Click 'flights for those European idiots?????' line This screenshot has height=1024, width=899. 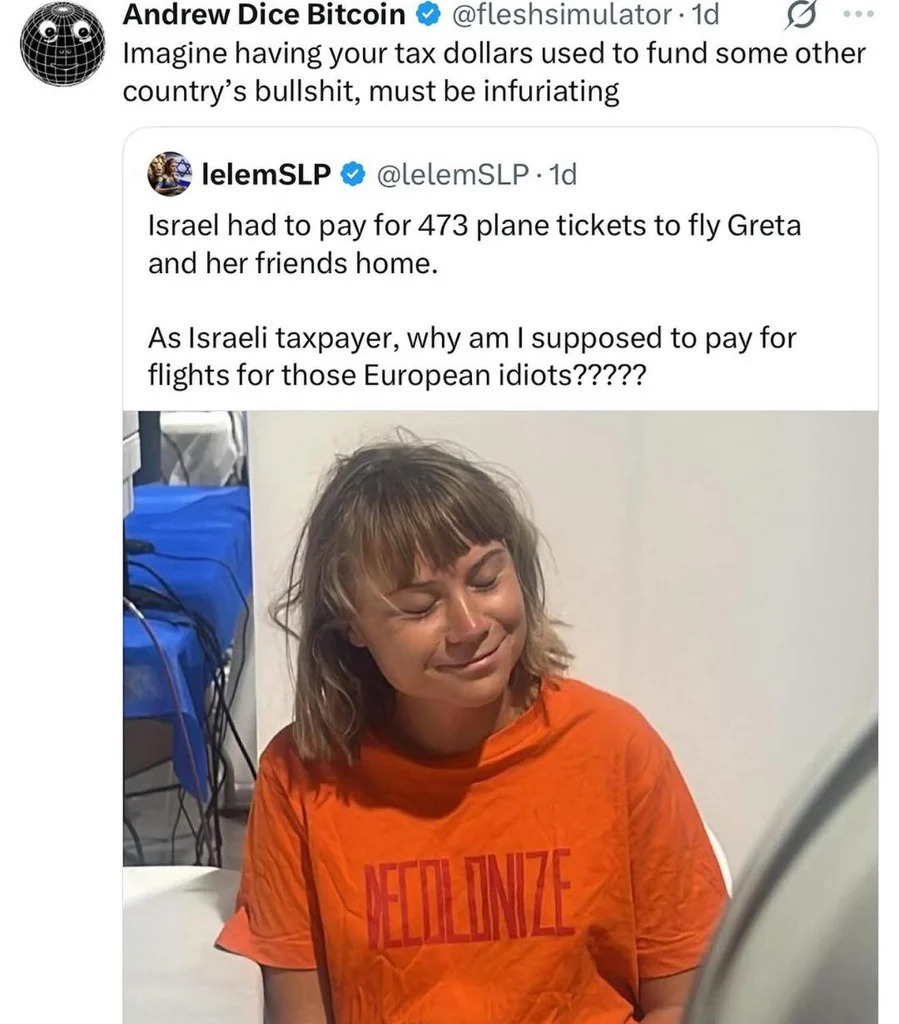pos(397,377)
